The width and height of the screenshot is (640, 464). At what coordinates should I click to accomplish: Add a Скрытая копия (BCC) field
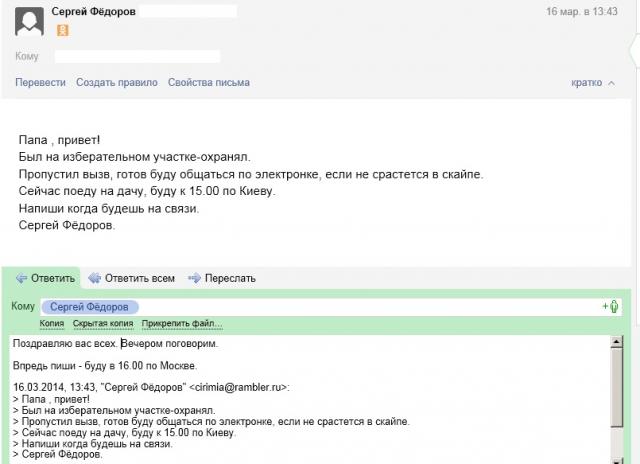click(101, 324)
